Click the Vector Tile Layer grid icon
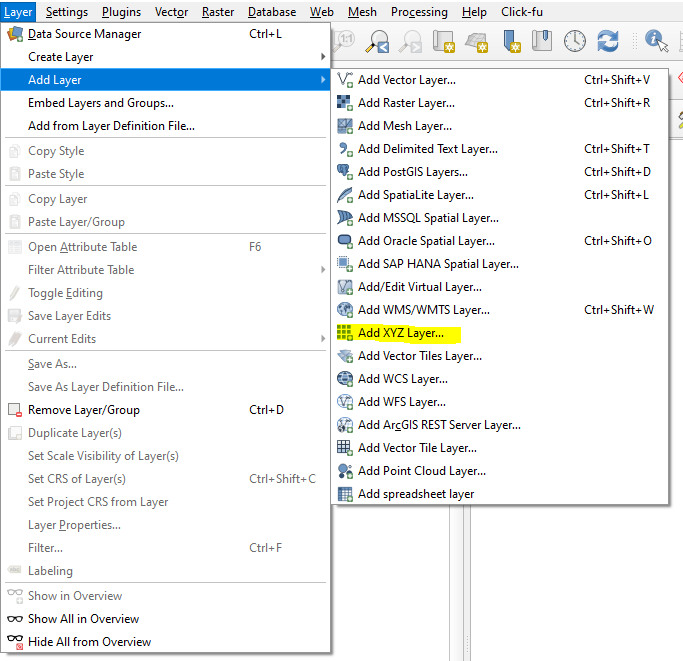The height and width of the screenshot is (661, 683). pyautogui.click(x=345, y=448)
